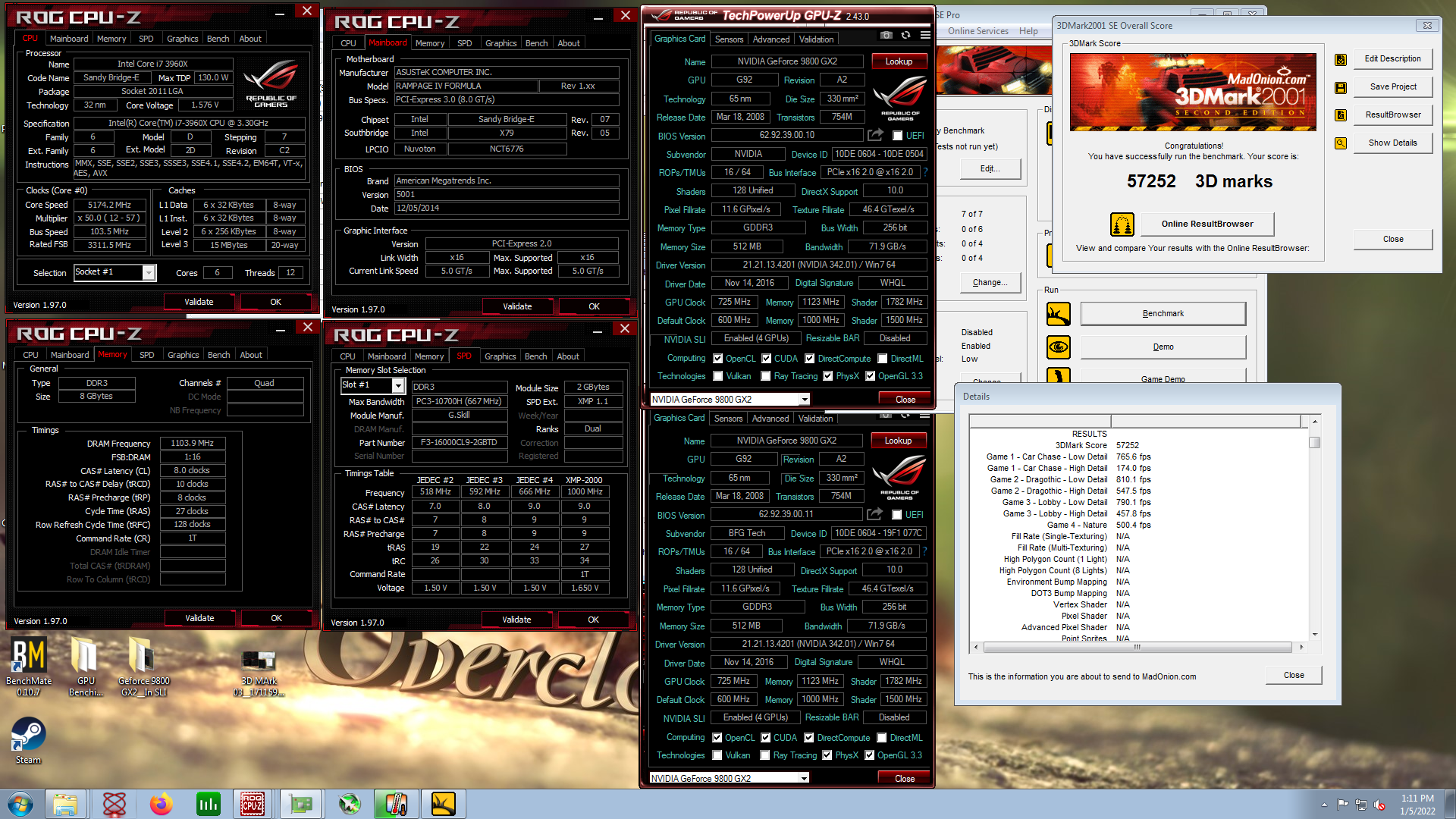Click Close in the Details window
This screenshot has width=1456, height=819.
[1294, 675]
